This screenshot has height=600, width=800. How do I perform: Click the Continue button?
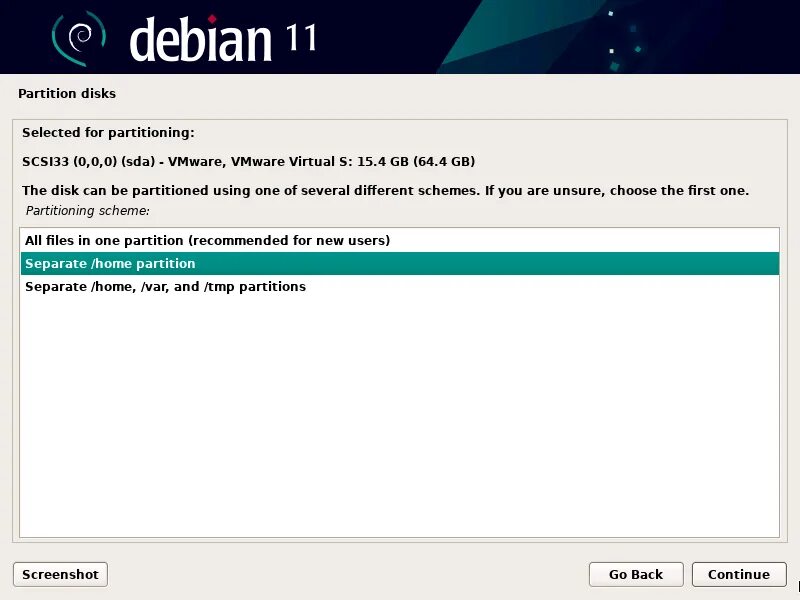click(738, 574)
